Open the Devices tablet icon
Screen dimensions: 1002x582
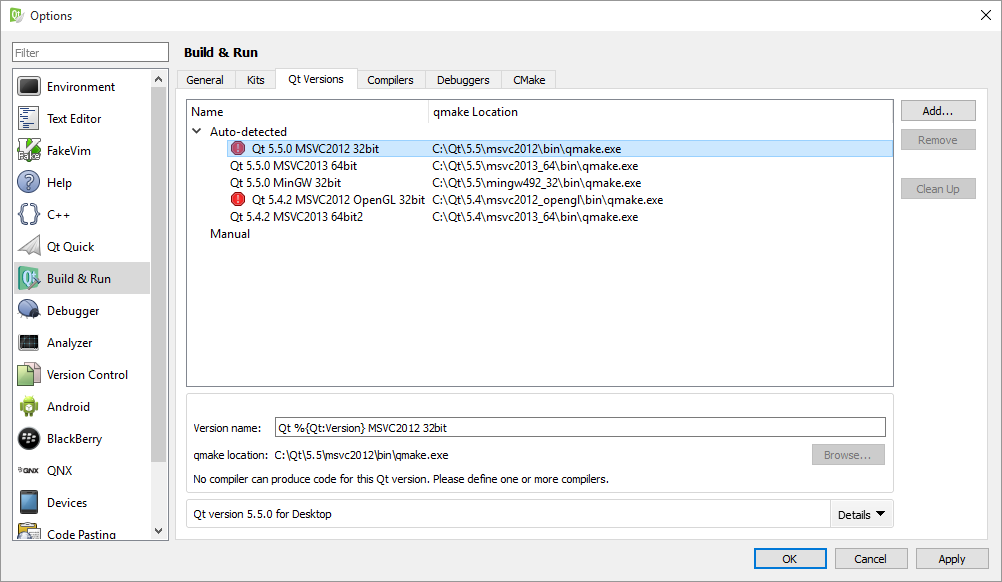point(29,502)
